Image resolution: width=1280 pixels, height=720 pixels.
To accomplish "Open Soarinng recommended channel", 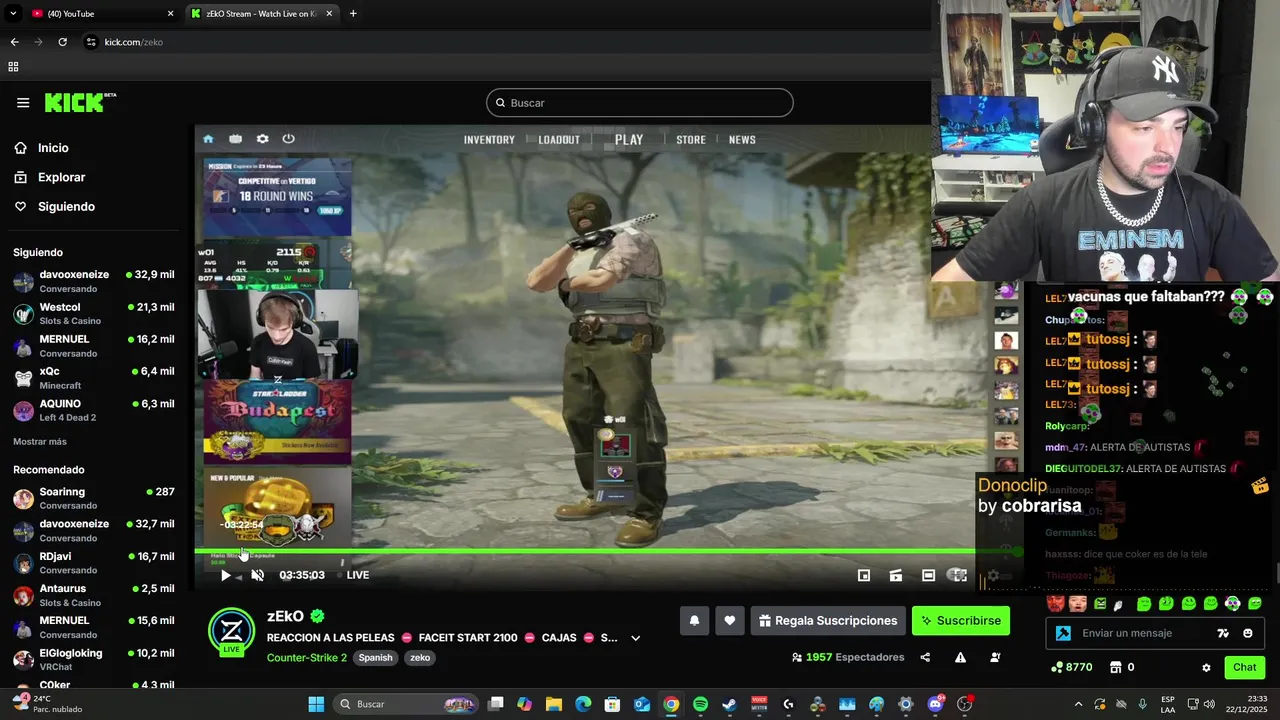I will (94, 498).
